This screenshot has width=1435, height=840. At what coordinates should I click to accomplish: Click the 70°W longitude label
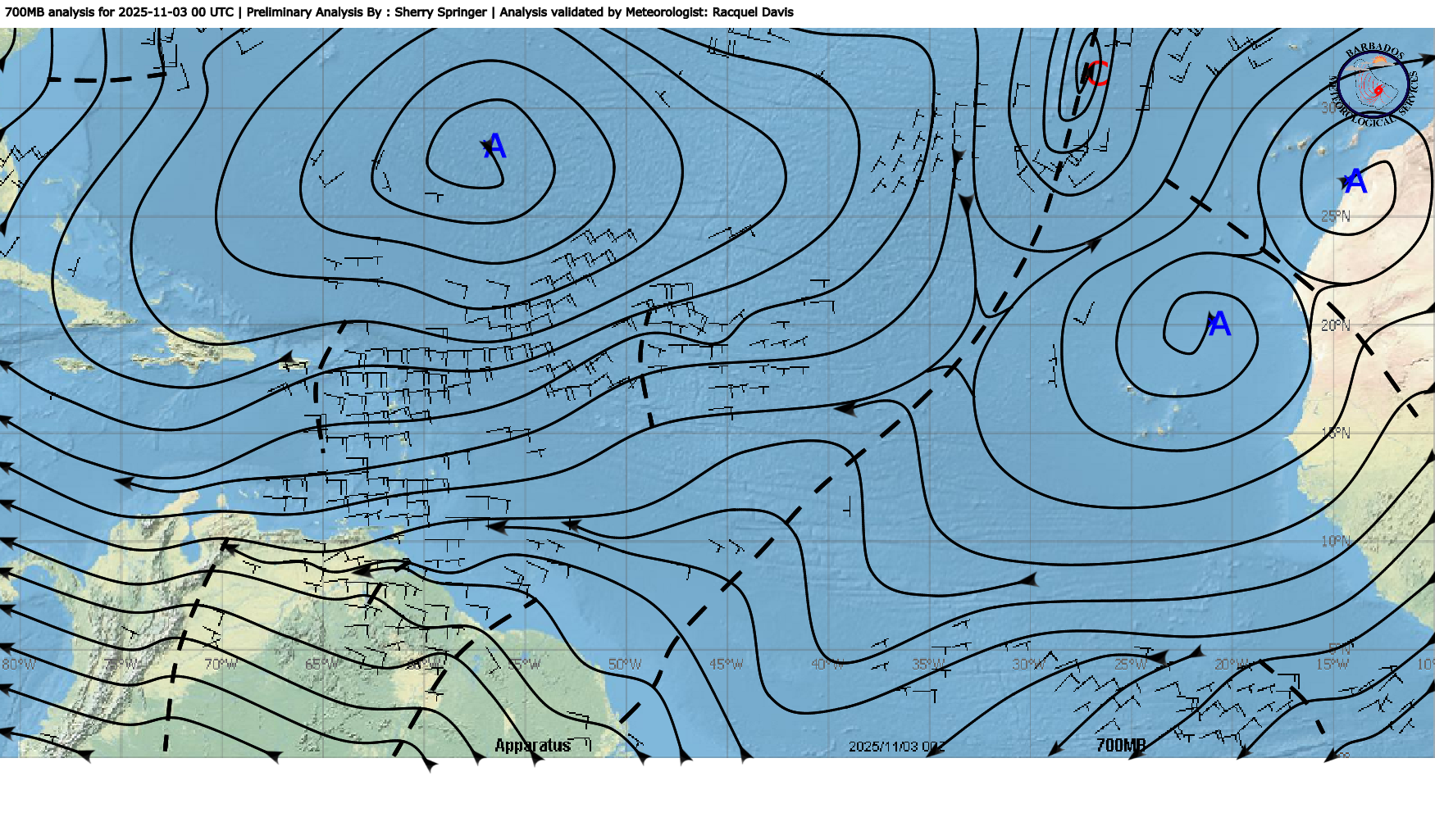coord(221,664)
